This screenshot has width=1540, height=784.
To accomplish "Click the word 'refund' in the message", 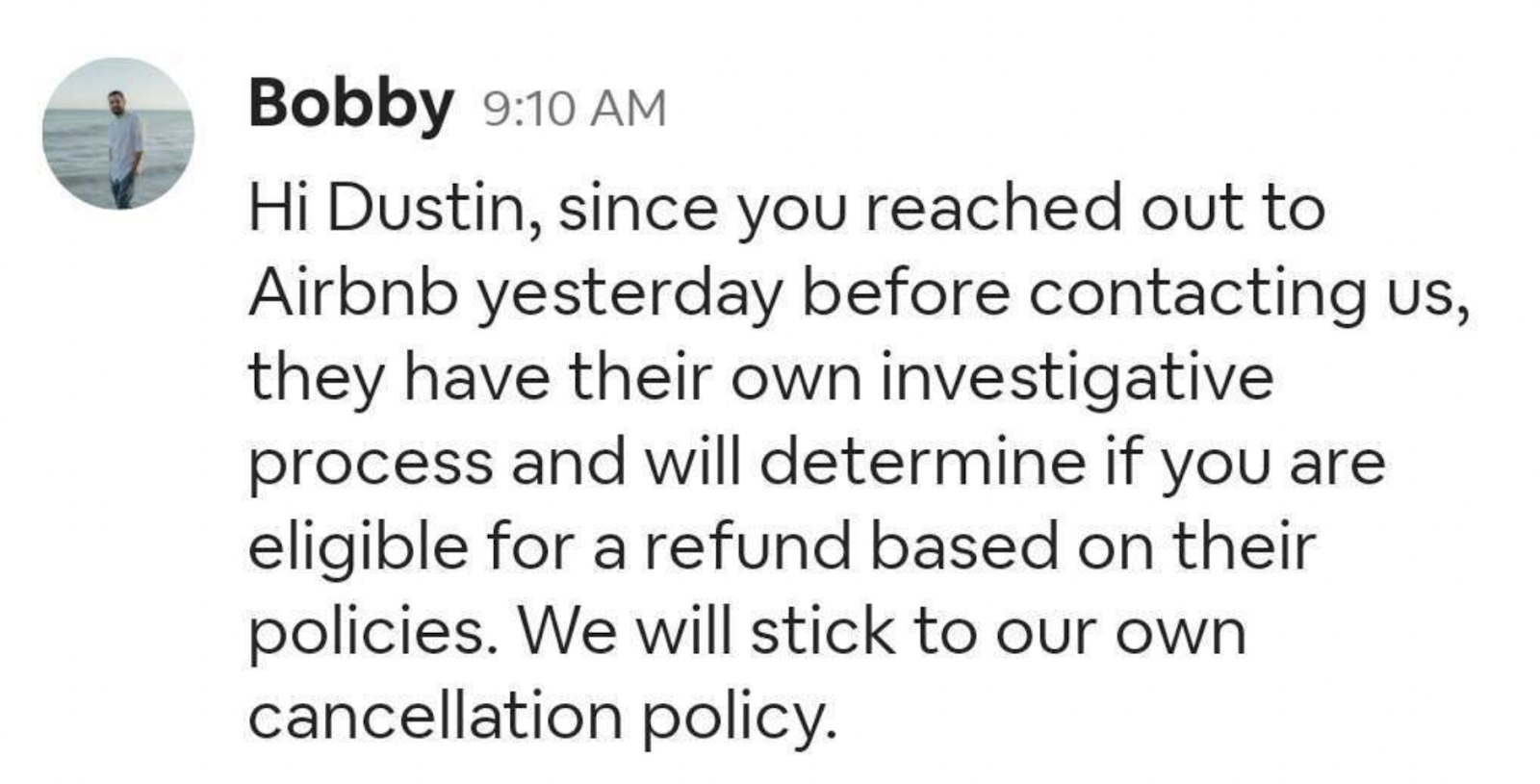I will click(x=748, y=545).
